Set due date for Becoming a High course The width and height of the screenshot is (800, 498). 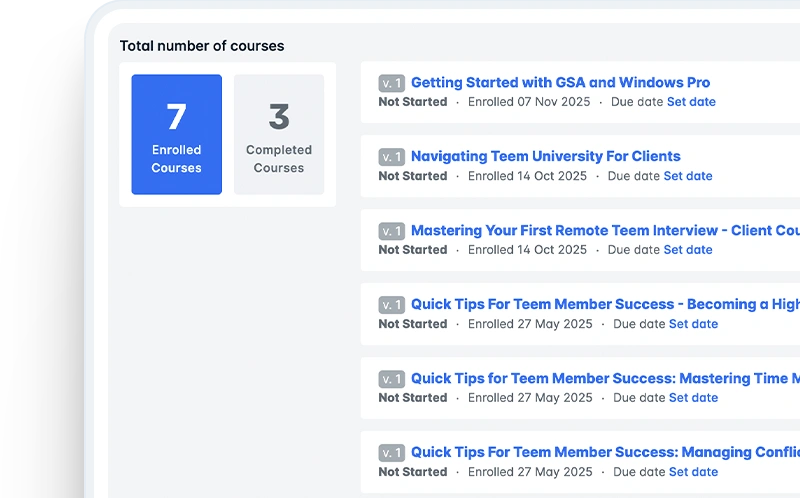[693, 324]
